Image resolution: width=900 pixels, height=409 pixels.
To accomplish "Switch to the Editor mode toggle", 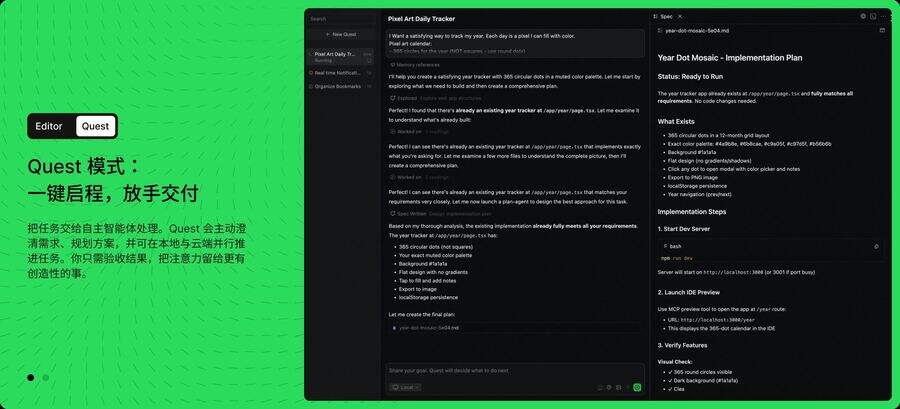I will click(49, 126).
